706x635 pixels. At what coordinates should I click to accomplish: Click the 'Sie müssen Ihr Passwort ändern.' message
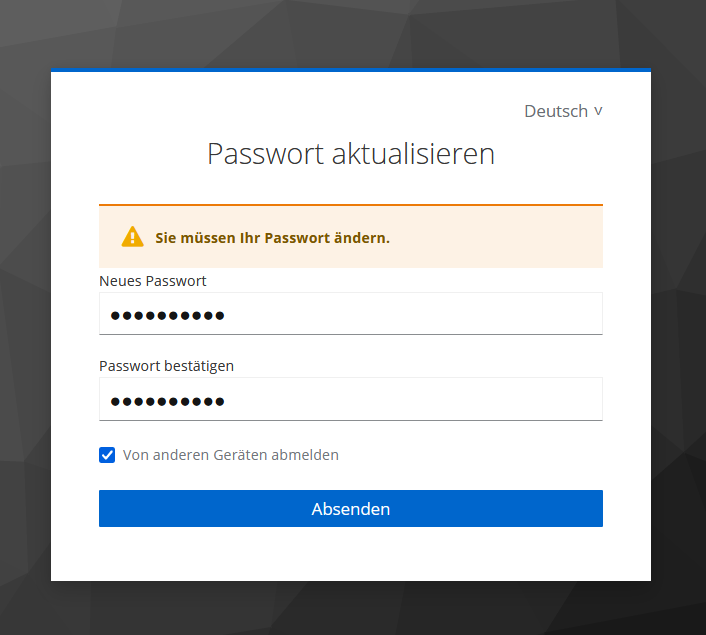pos(272,238)
